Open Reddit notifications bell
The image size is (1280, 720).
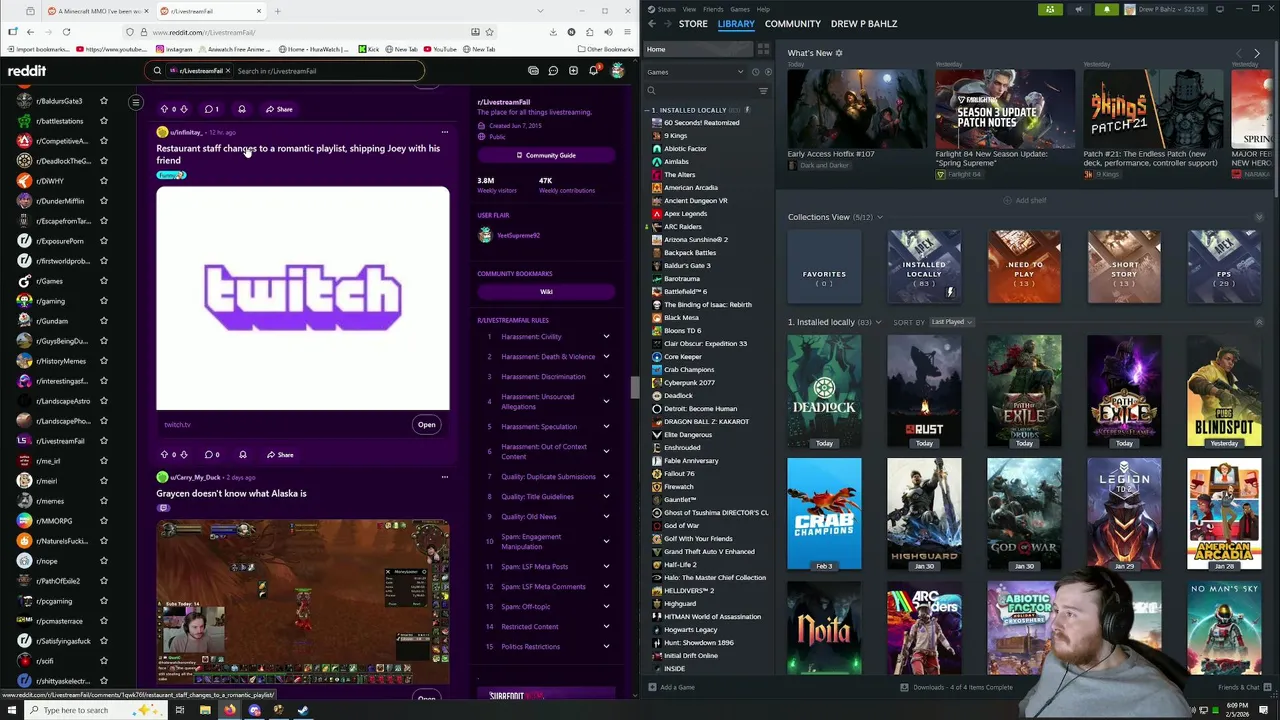[x=593, y=71]
